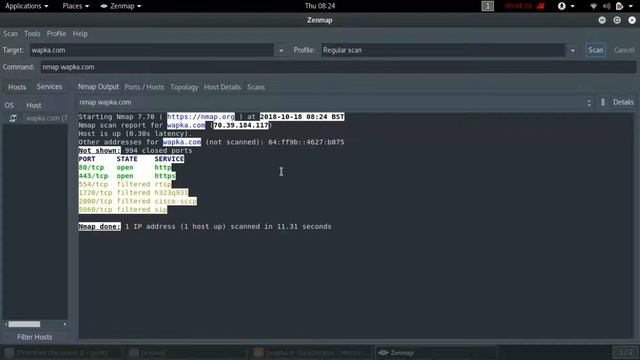
Task: Click the battery power icon
Action: click(619, 6)
